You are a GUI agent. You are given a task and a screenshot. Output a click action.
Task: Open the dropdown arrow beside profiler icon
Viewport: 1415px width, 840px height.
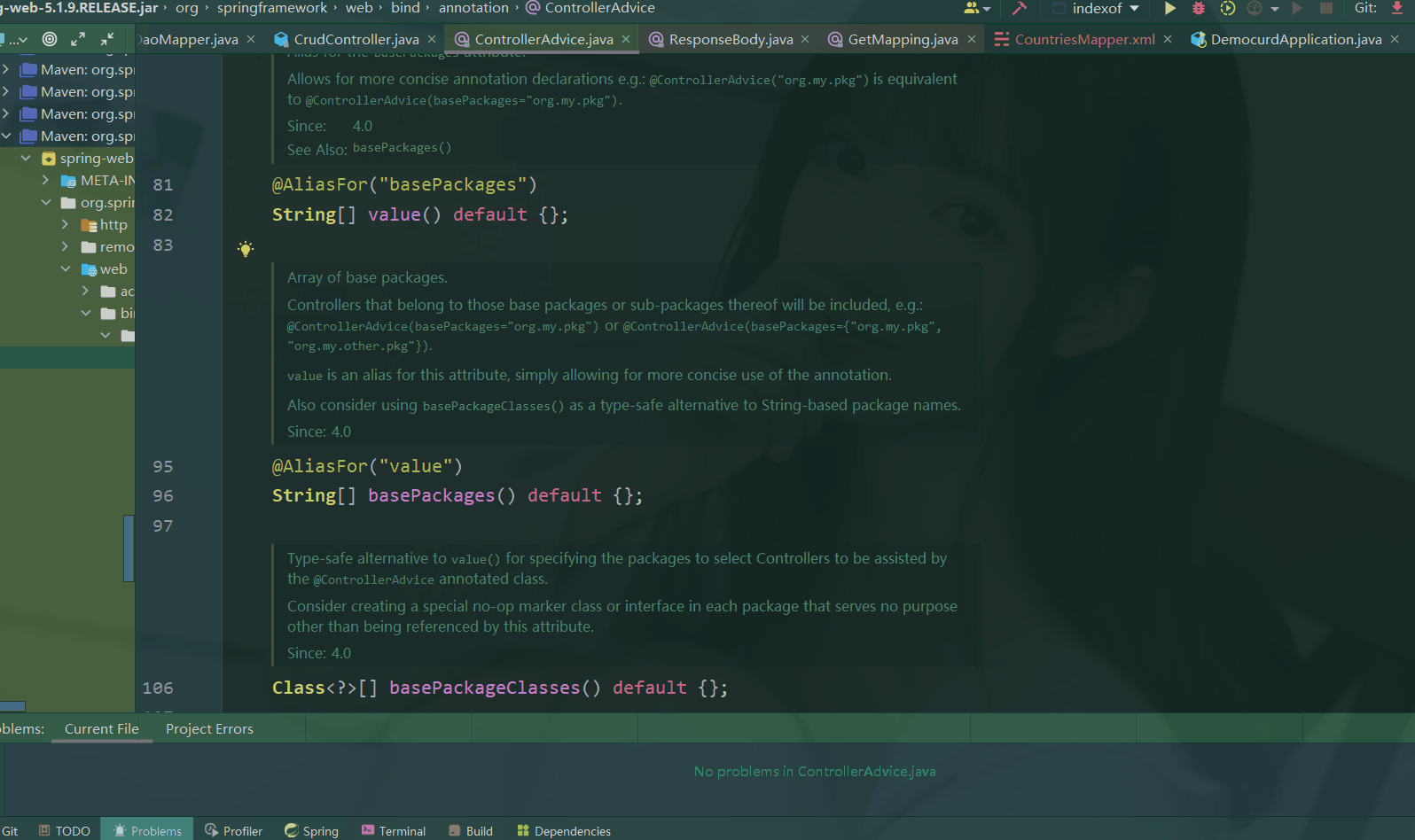[1275, 9]
